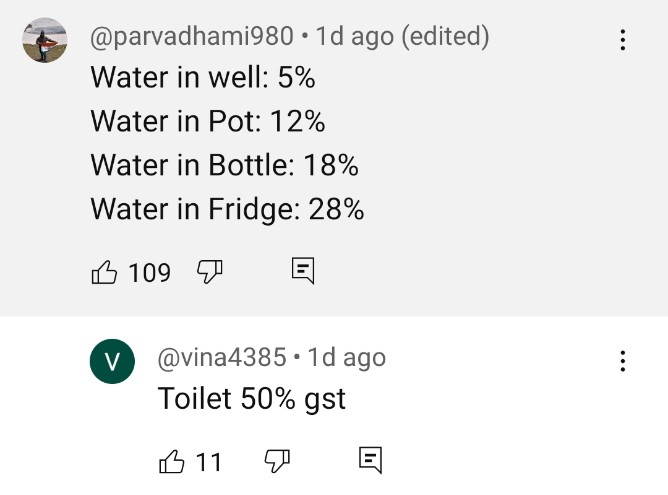Like the vina4385 reply

pyautogui.click(x=173, y=461)
